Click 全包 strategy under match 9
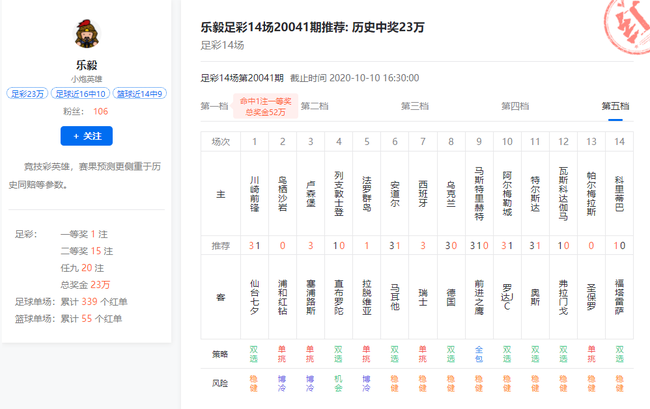This screenshot has height=409, width=650. (x=479, y=354)
